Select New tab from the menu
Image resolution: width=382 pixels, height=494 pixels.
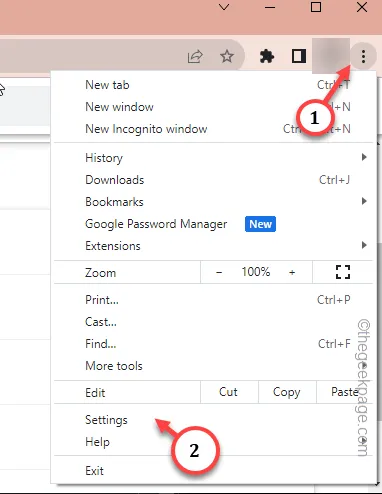[x=213, y=85]
